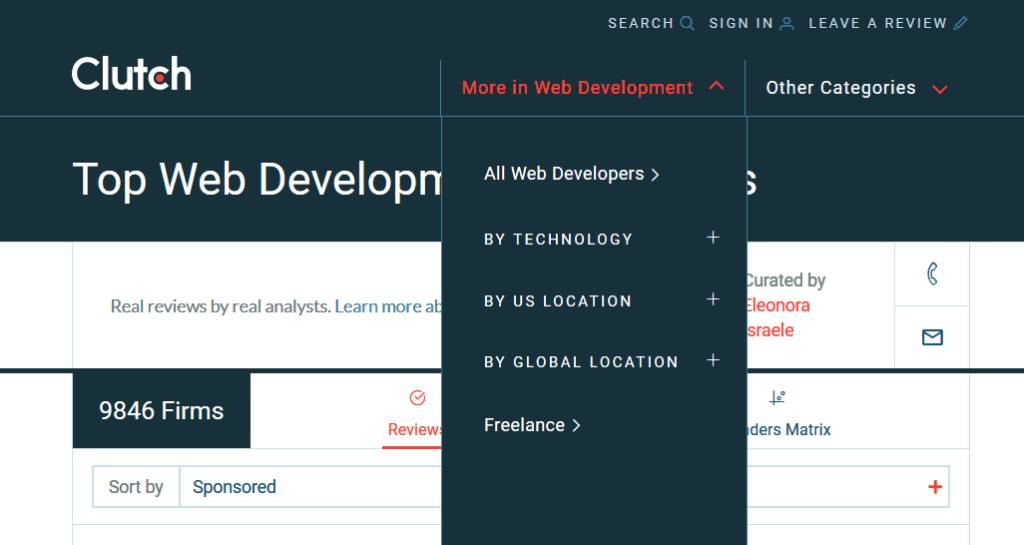This screenshot has width=1024, height=545.
Task: Click the 9846 Firms label
Action: [x=161, y=411]
